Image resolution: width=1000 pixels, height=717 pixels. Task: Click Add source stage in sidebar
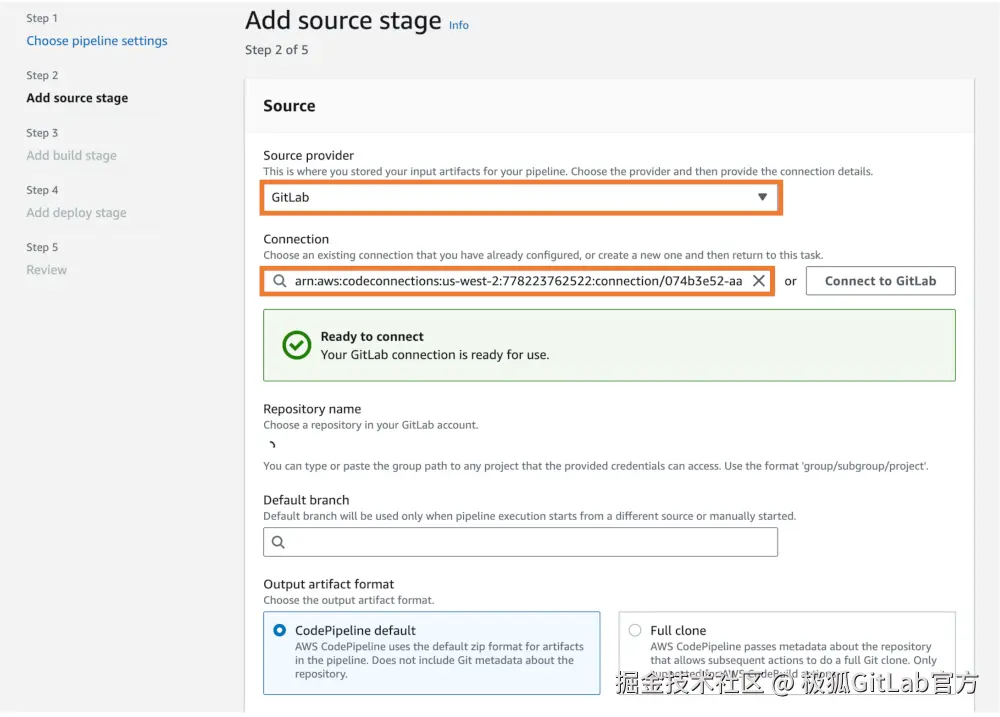[x=77, y=98]
